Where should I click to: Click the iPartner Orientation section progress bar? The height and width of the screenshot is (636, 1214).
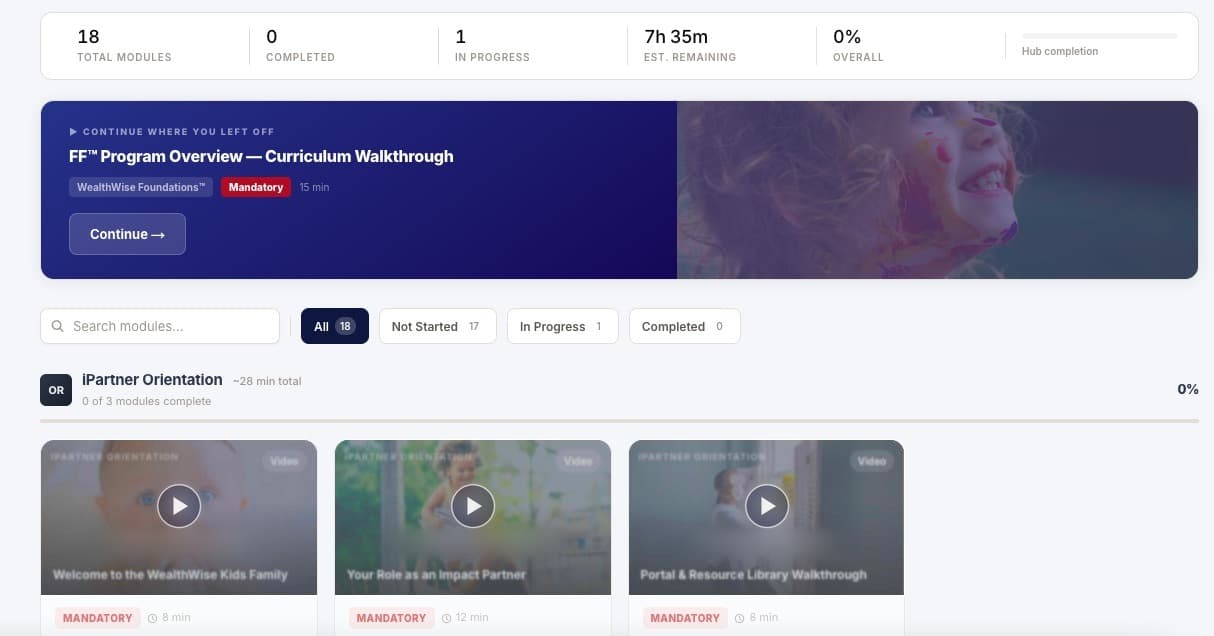click(619, 421)
